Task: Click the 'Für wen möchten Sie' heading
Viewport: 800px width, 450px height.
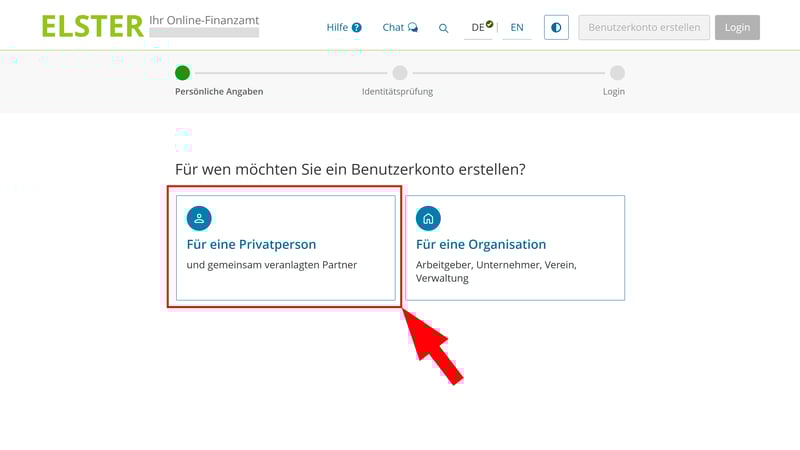Action: (x=350, y=169)
